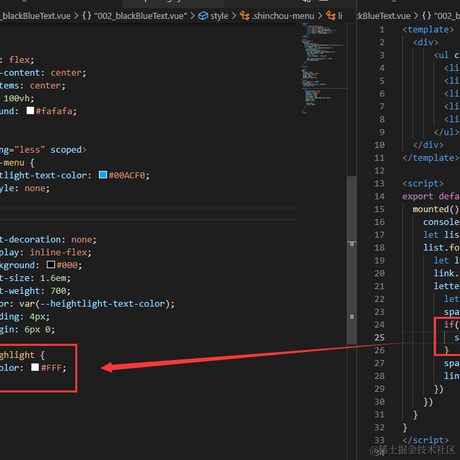Open the #fafafa color swatch picker
This screenshot has height=460, width=460.
pos(30,110)
